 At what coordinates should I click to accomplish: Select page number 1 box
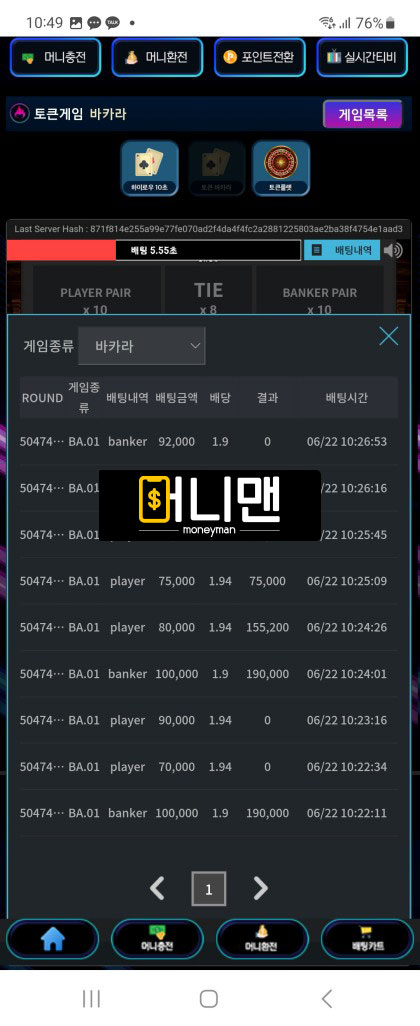[x=209, y=889]
